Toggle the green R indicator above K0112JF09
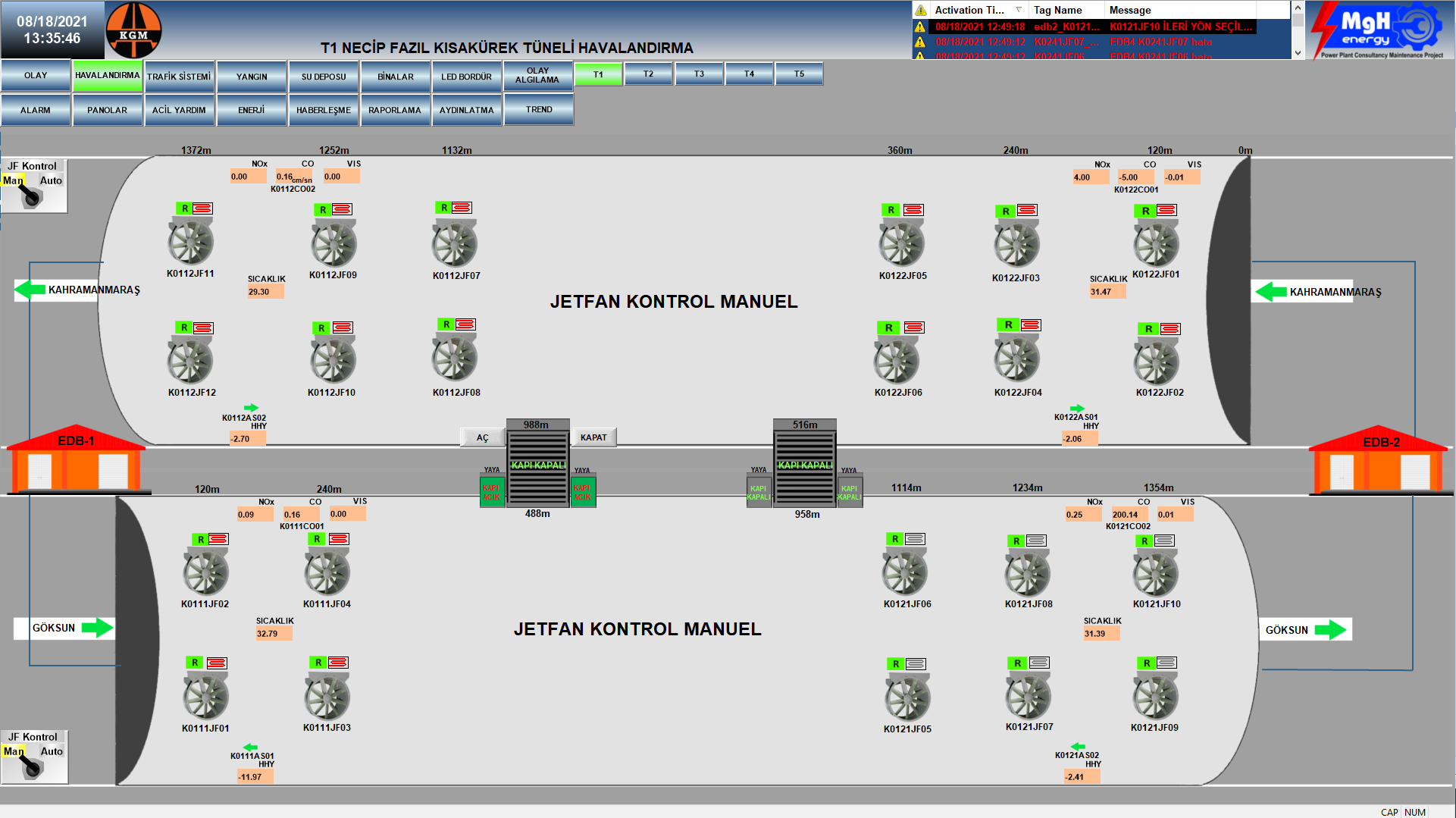The height and width of the screenshot is (818, 1456). pyautogui.click(x=323, y=210)
